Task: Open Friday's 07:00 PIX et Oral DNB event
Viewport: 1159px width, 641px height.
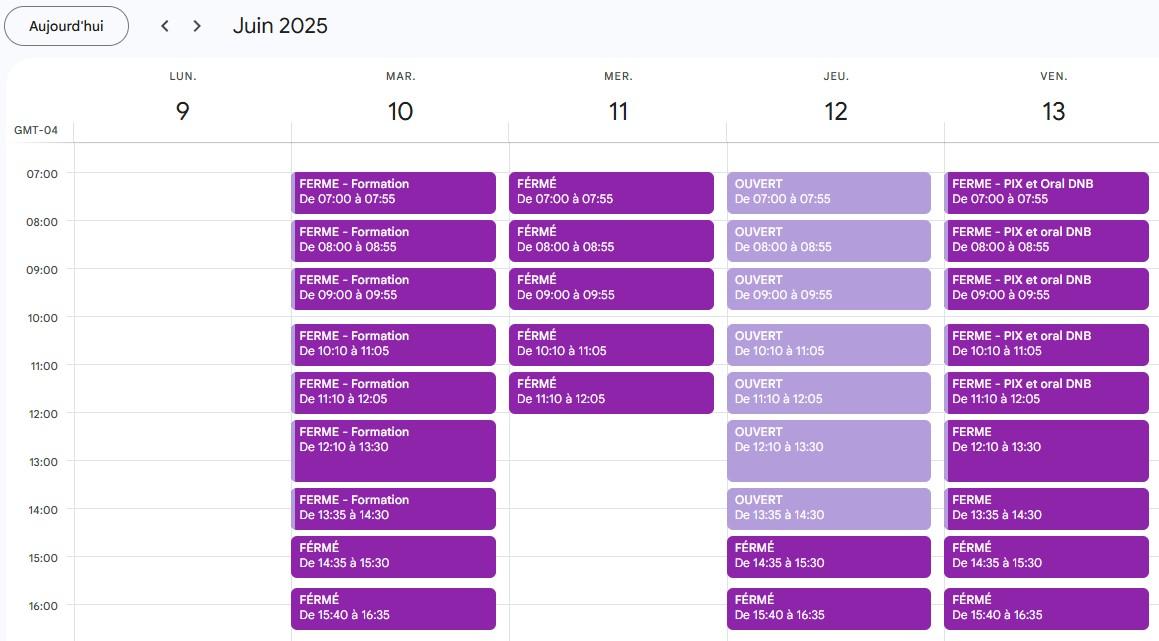Action: [x=1047, y=192]
